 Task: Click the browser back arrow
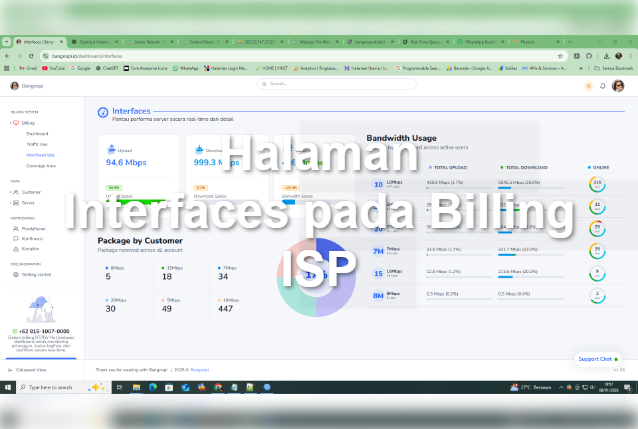[x=7, y=56]
